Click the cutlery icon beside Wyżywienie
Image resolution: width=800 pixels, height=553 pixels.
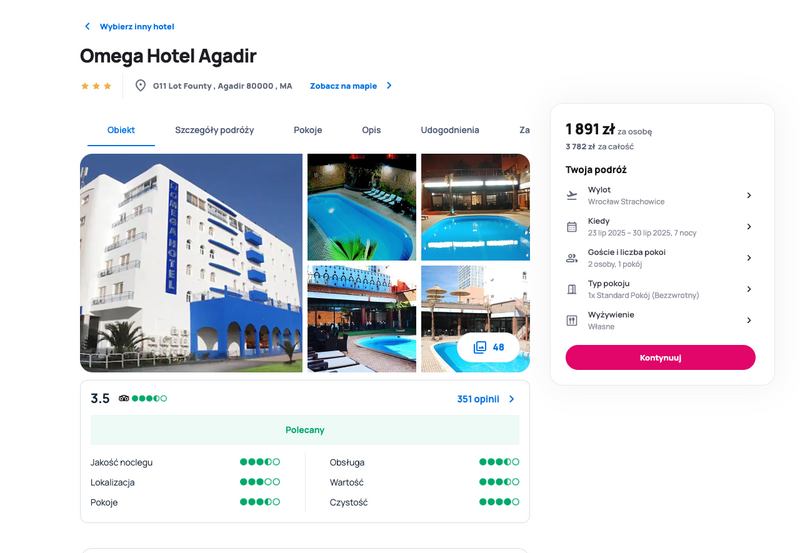pos(572,320)
